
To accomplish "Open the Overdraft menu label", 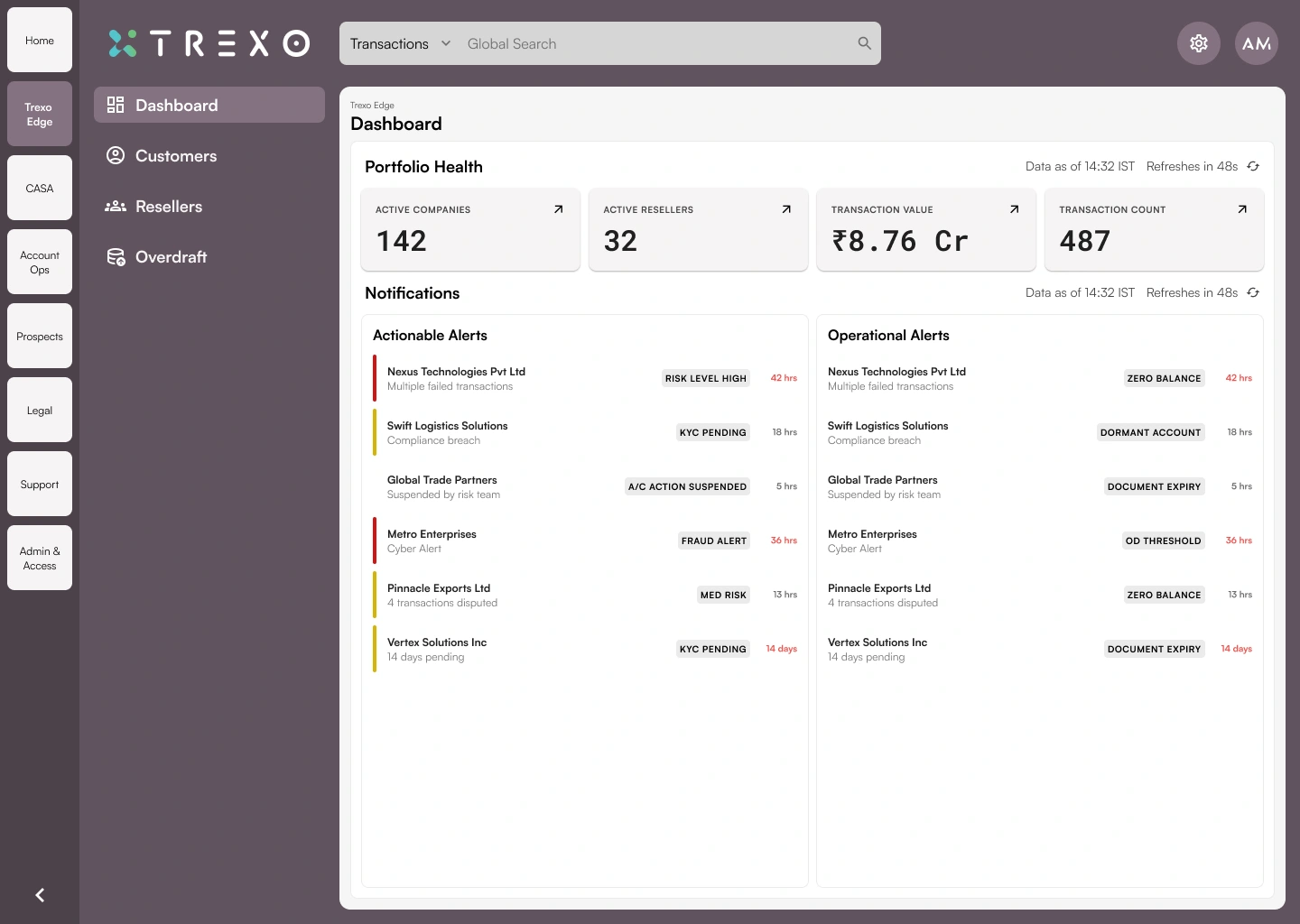I will point(171,256).
